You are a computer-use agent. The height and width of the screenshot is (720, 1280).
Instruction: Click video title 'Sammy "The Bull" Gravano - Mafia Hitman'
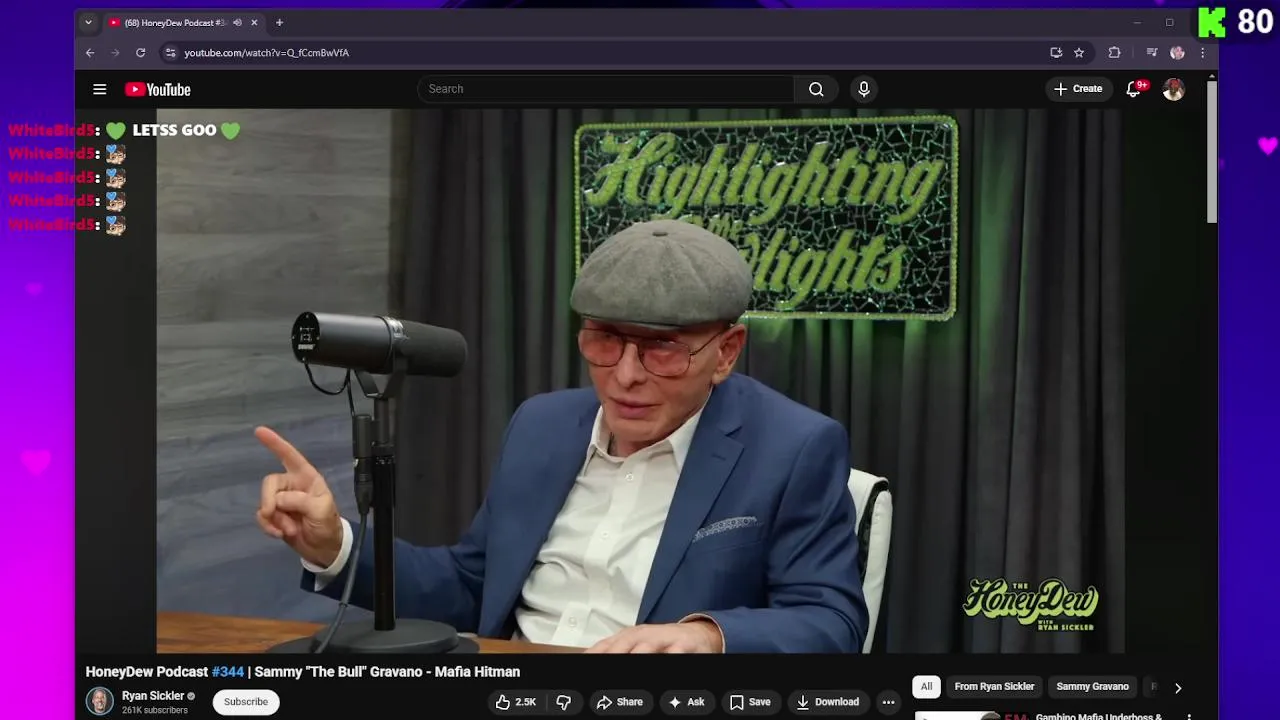click(x=387, y=672)
